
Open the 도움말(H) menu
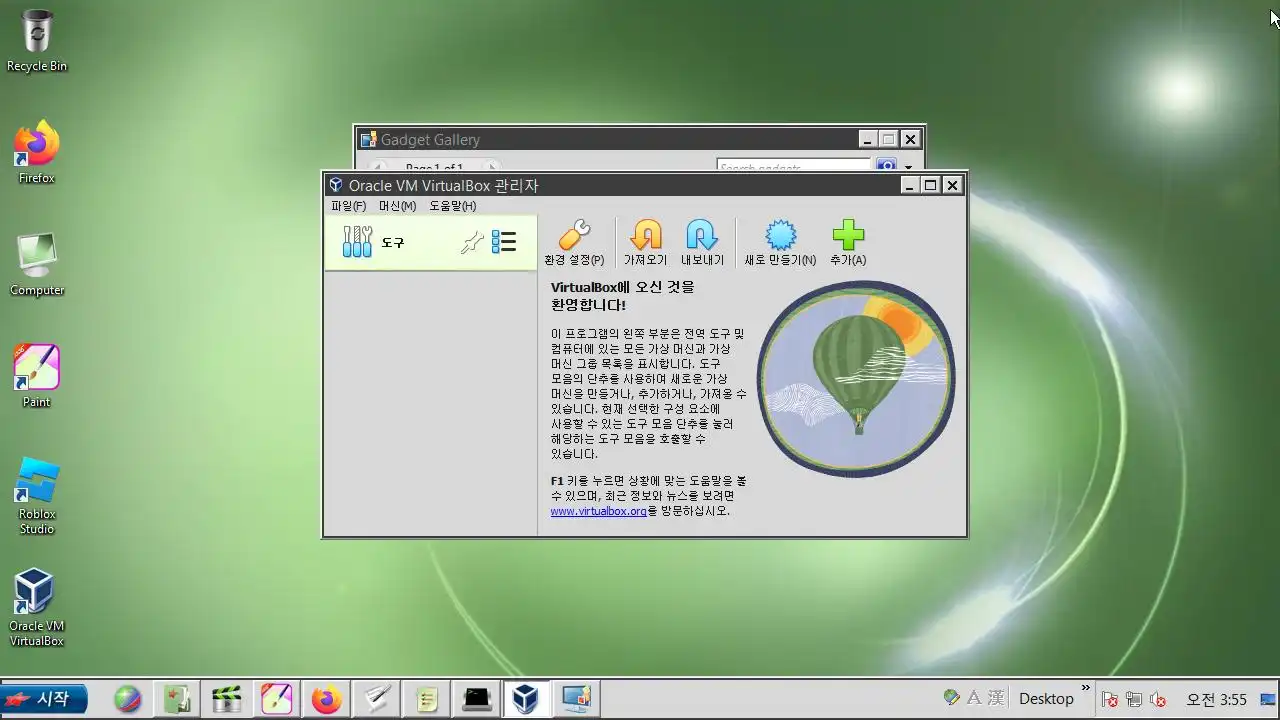click(x=452, y=206)
